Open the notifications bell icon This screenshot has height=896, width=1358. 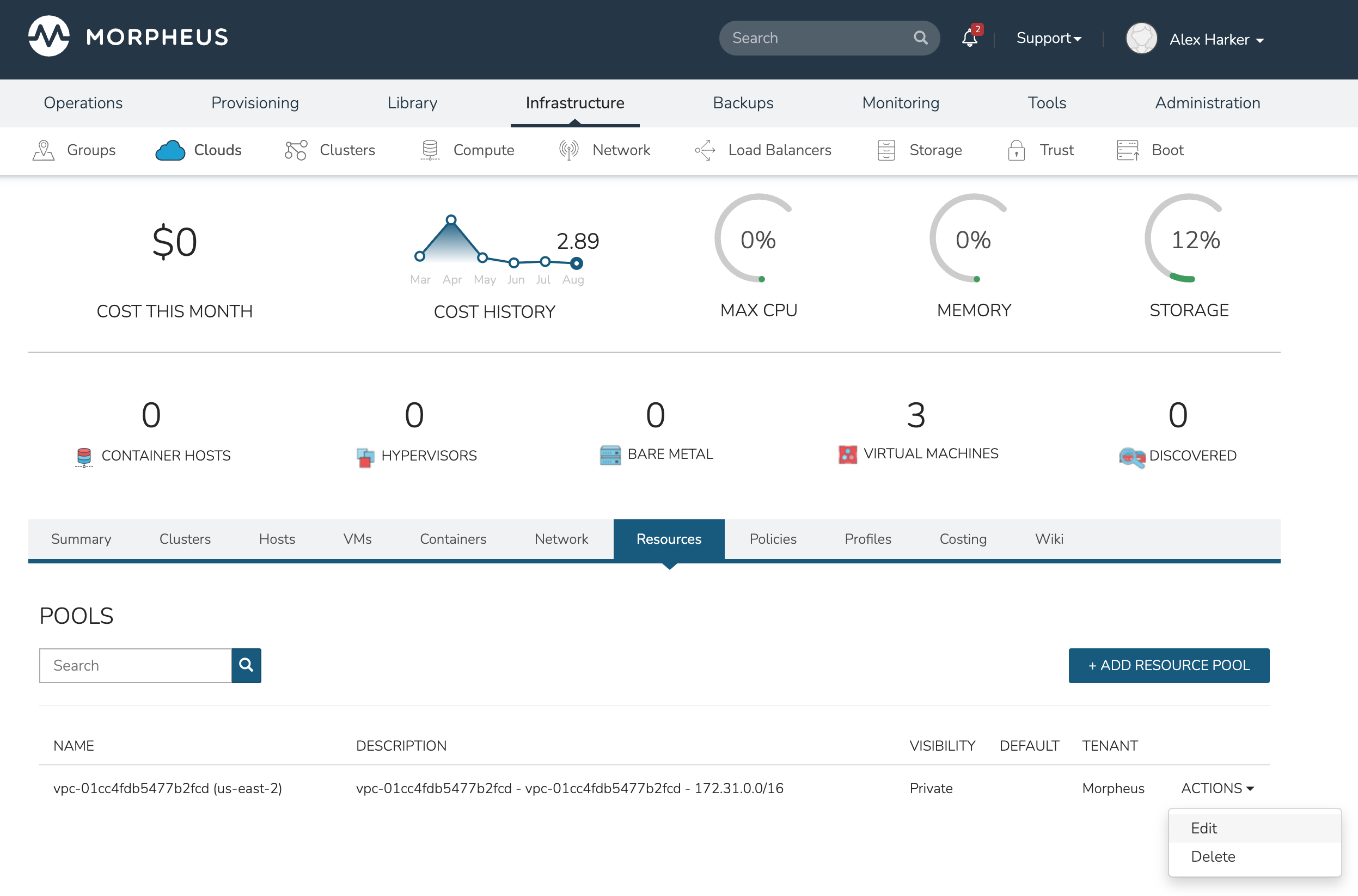click(969, 38)
